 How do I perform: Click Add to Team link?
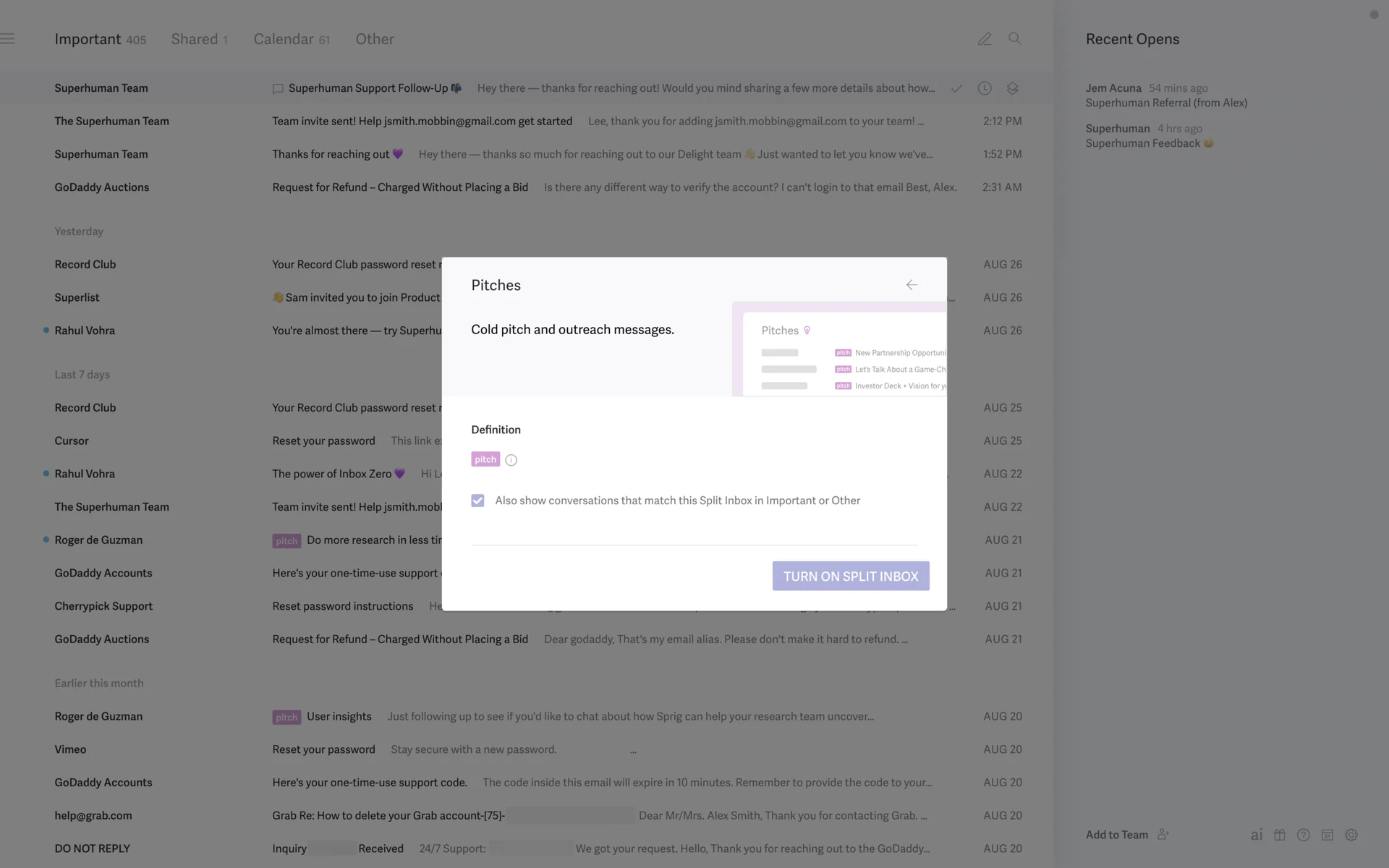pyautogui.click(x=1116, y=835)
